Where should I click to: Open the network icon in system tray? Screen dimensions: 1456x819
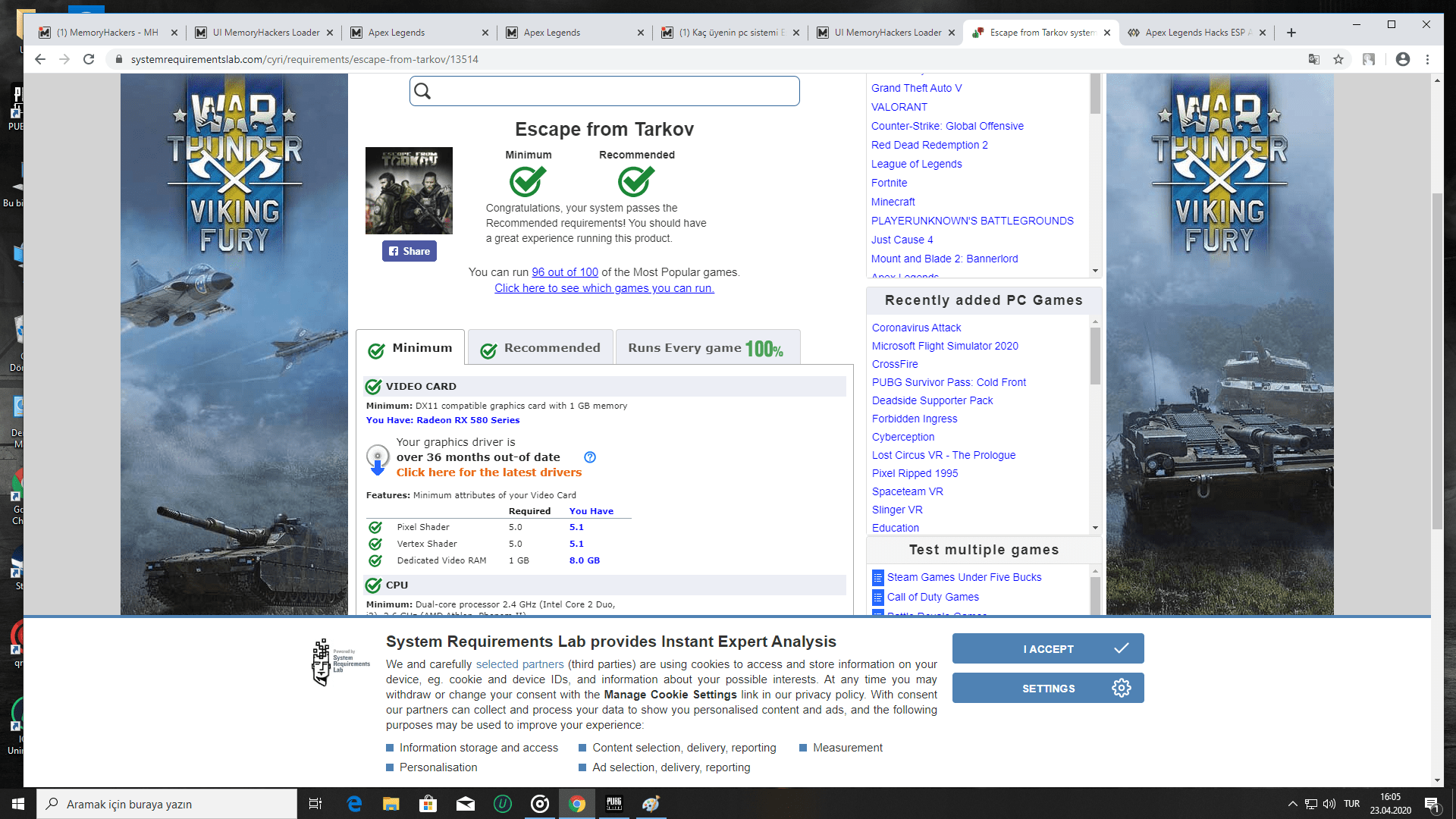pyautogui.click(x=1310, y=804)
